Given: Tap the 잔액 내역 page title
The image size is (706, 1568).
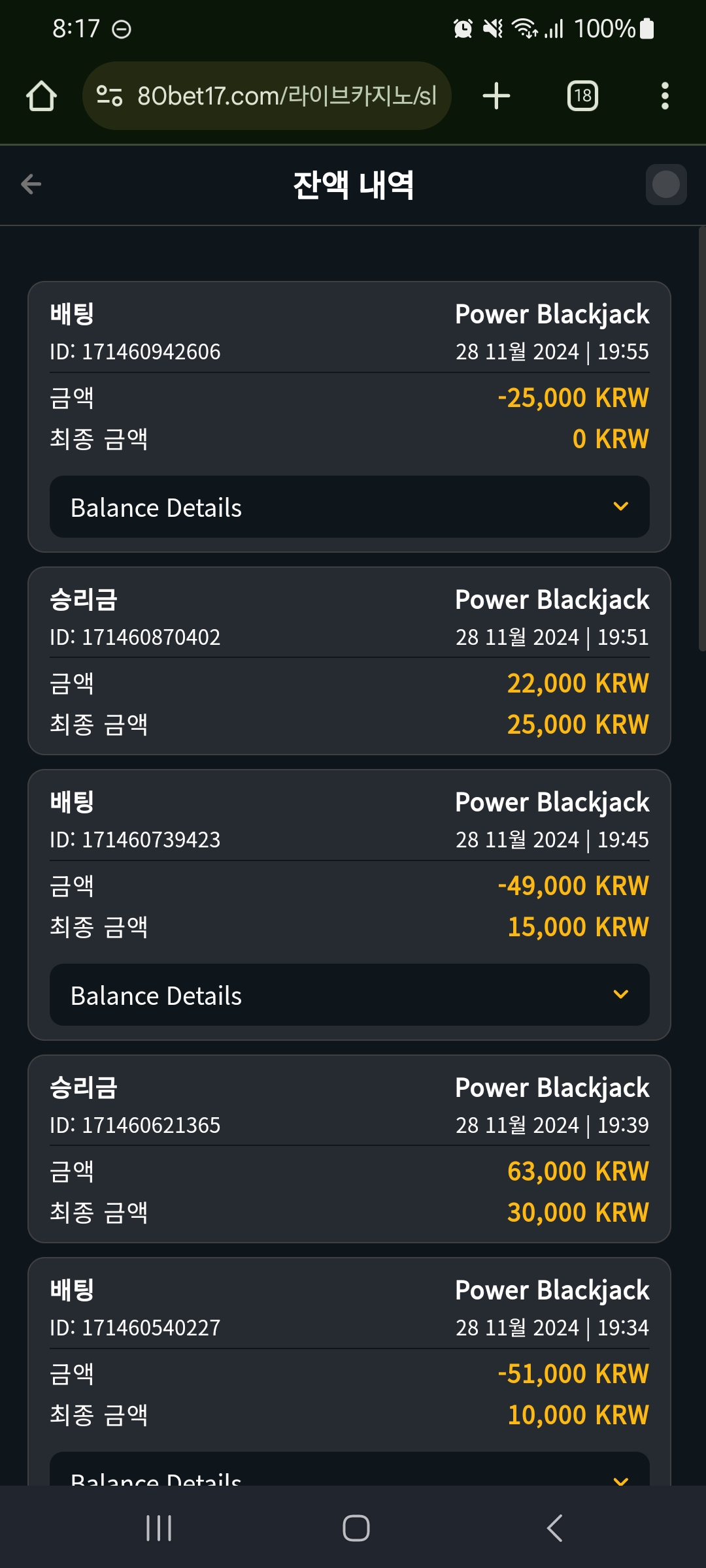Looking at the screenshot, I should pyautogui.click(x=353, y=185).
